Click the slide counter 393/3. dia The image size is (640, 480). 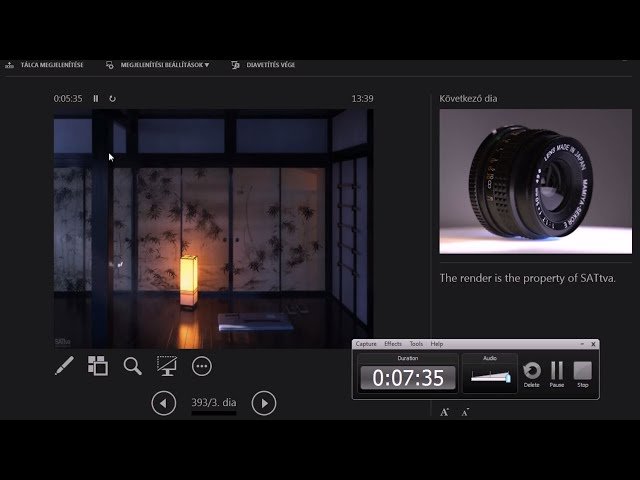coord(214,403)
